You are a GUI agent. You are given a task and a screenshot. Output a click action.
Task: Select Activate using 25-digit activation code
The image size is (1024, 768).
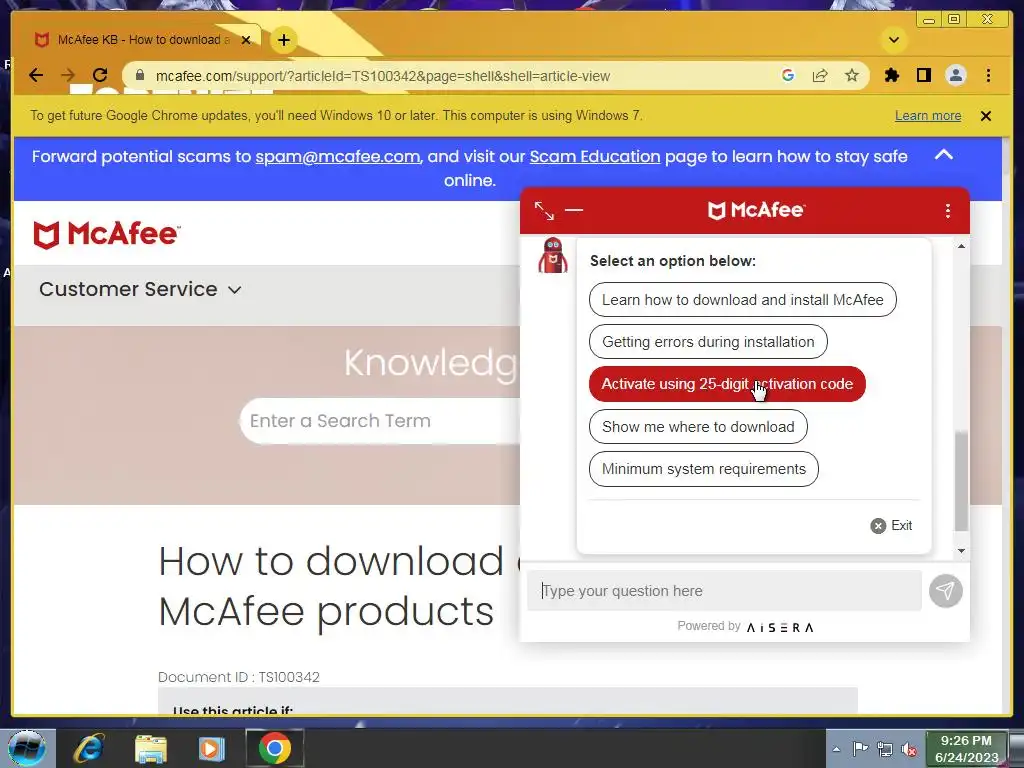coord(727,384)
